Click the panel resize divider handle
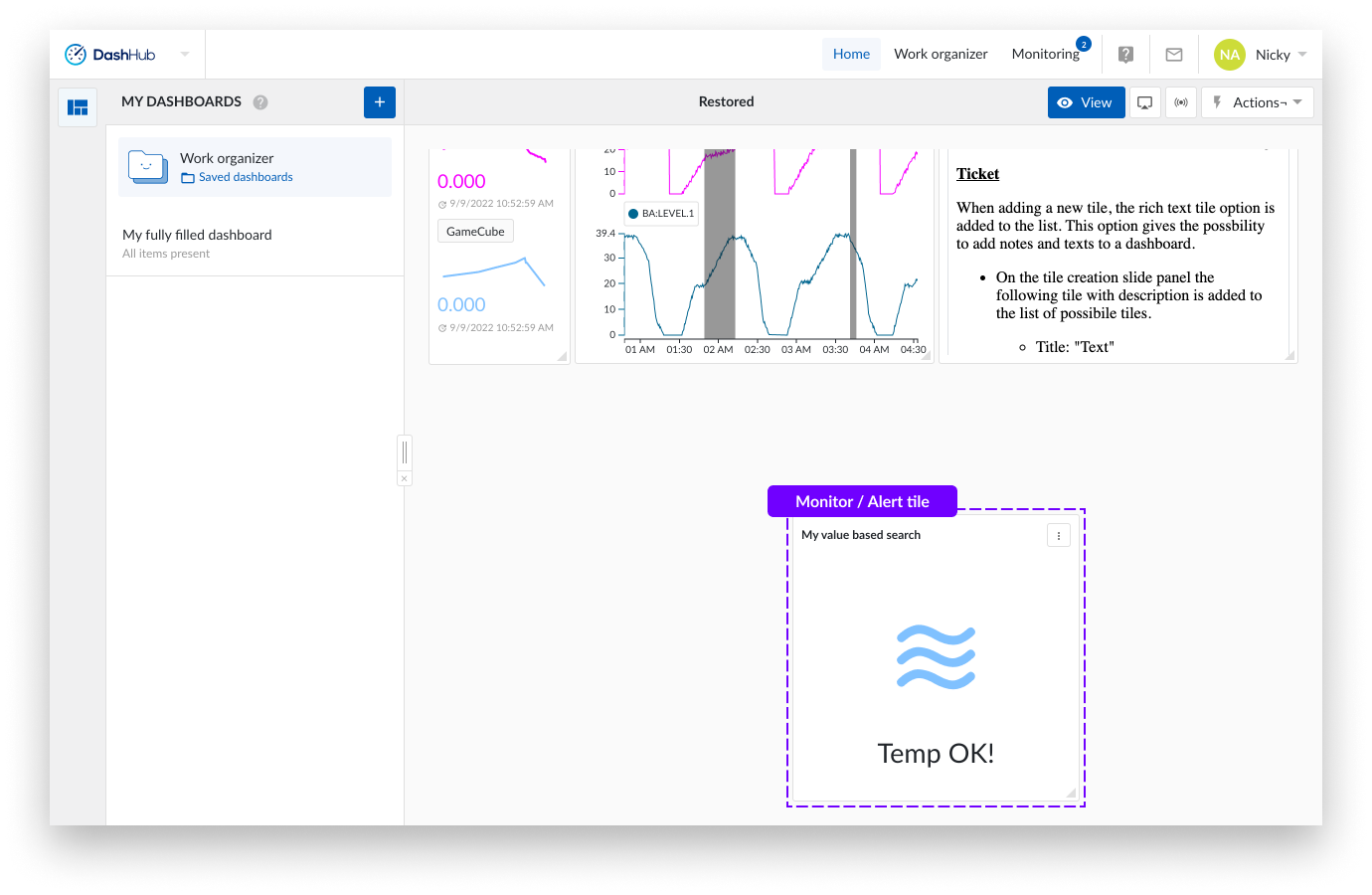This screenshot has width=1372, height=895. tap(405, 452)
